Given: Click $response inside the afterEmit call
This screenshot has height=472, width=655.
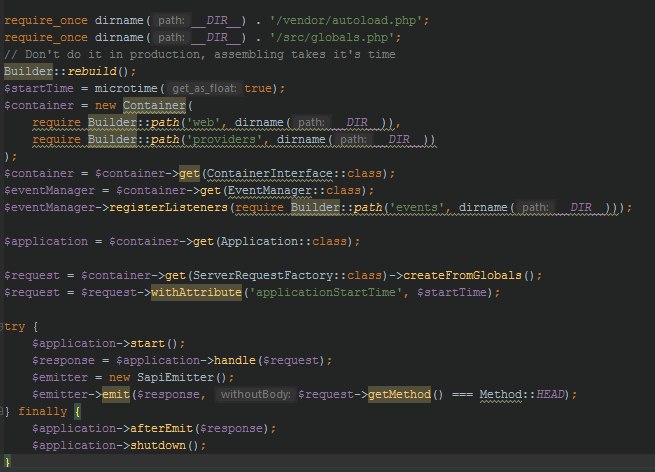Looking at the screenshot, I should point(231,429).
